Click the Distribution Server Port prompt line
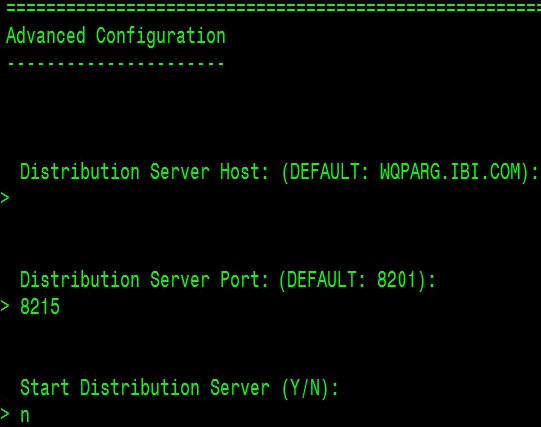 click(228, 280)
